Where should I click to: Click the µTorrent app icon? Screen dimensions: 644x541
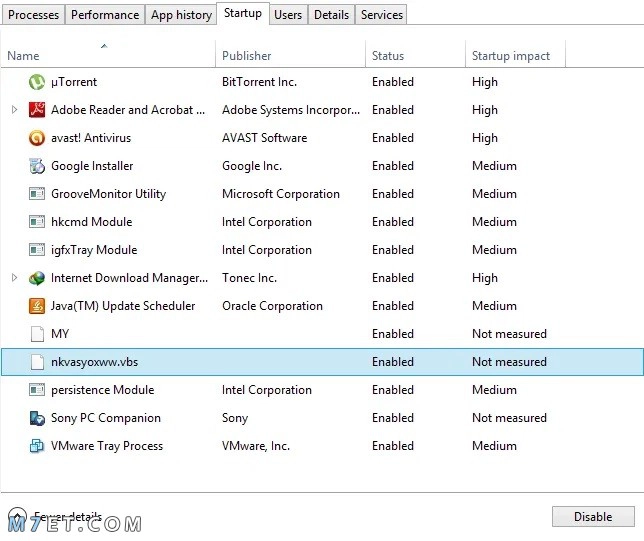pyautogui.click(x=37, y=82)
